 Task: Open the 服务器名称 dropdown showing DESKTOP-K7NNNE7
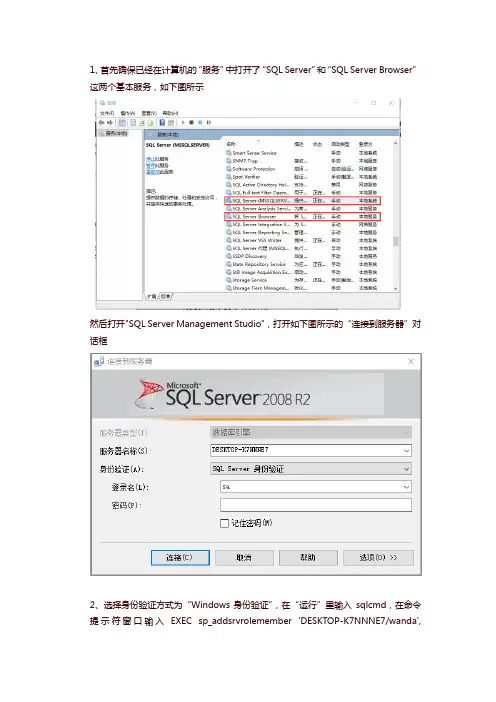[x=311, y=450]
